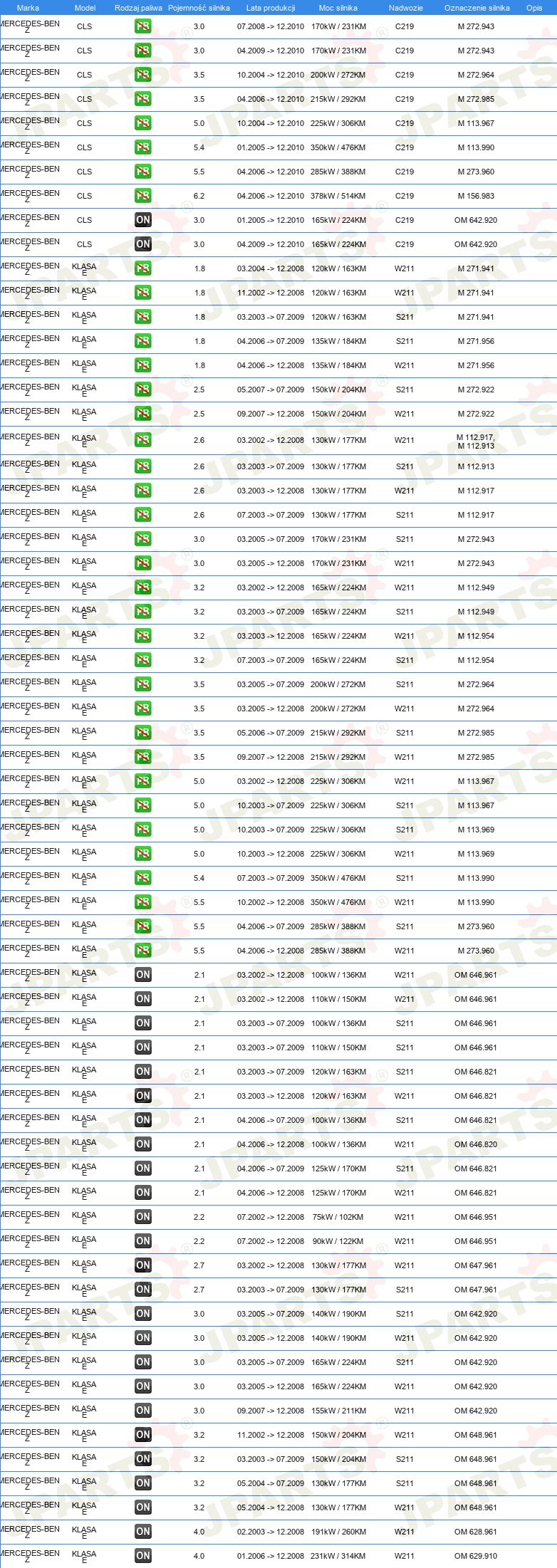Select 2.2 capacity in 75kW / 102KM row

[x=199, y=1217]
